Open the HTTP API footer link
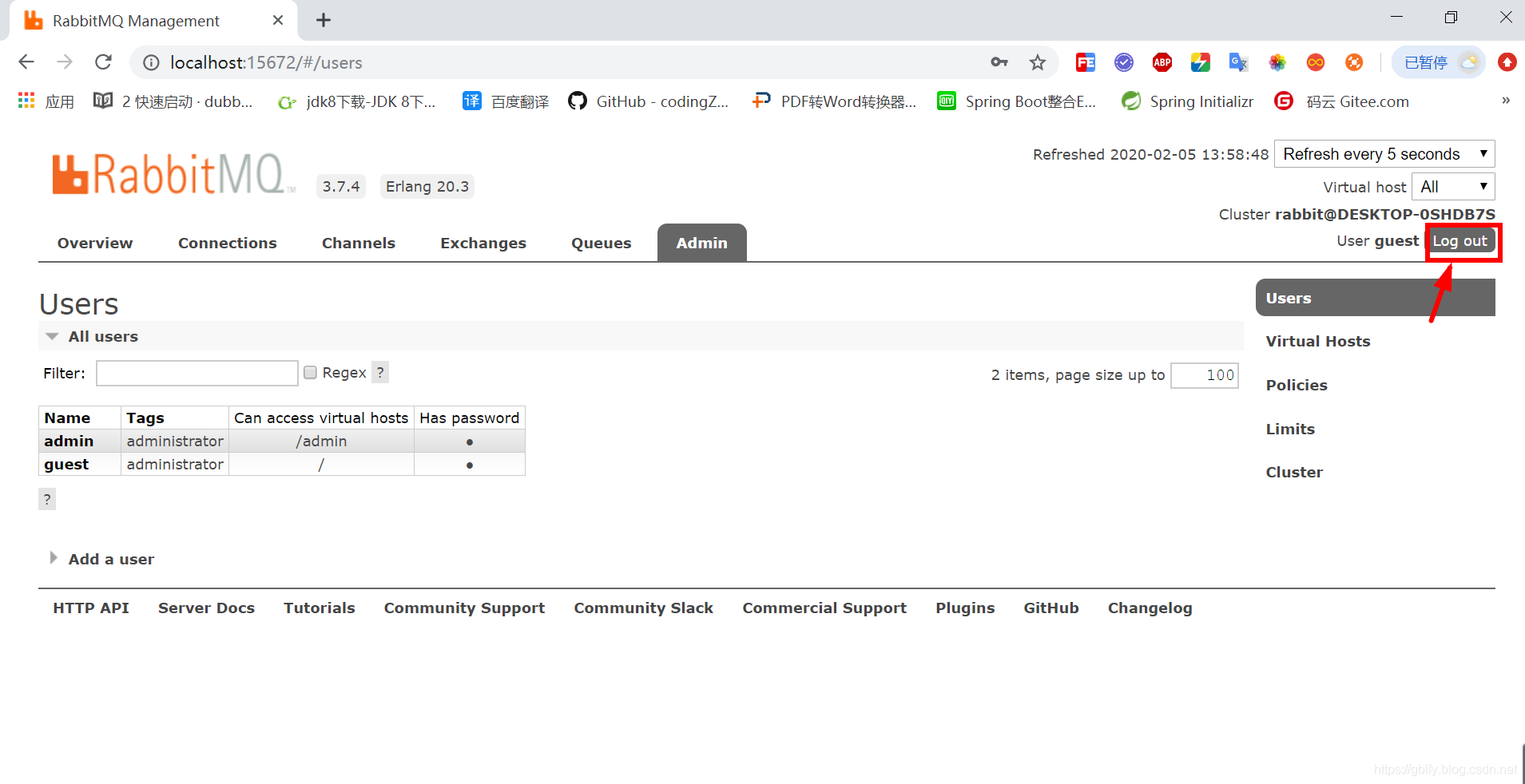The height and width of the screenshot is (784, 1525). (x=91, y=608)
